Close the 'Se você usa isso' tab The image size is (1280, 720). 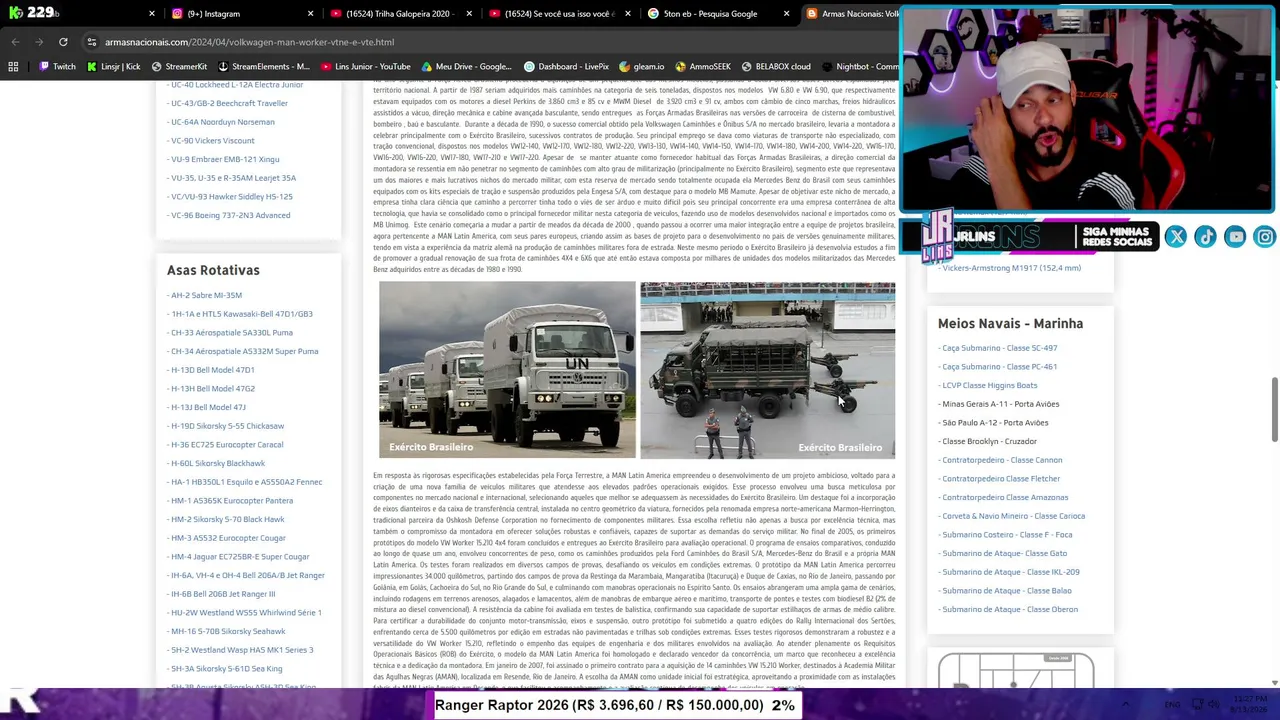point(627,14)
